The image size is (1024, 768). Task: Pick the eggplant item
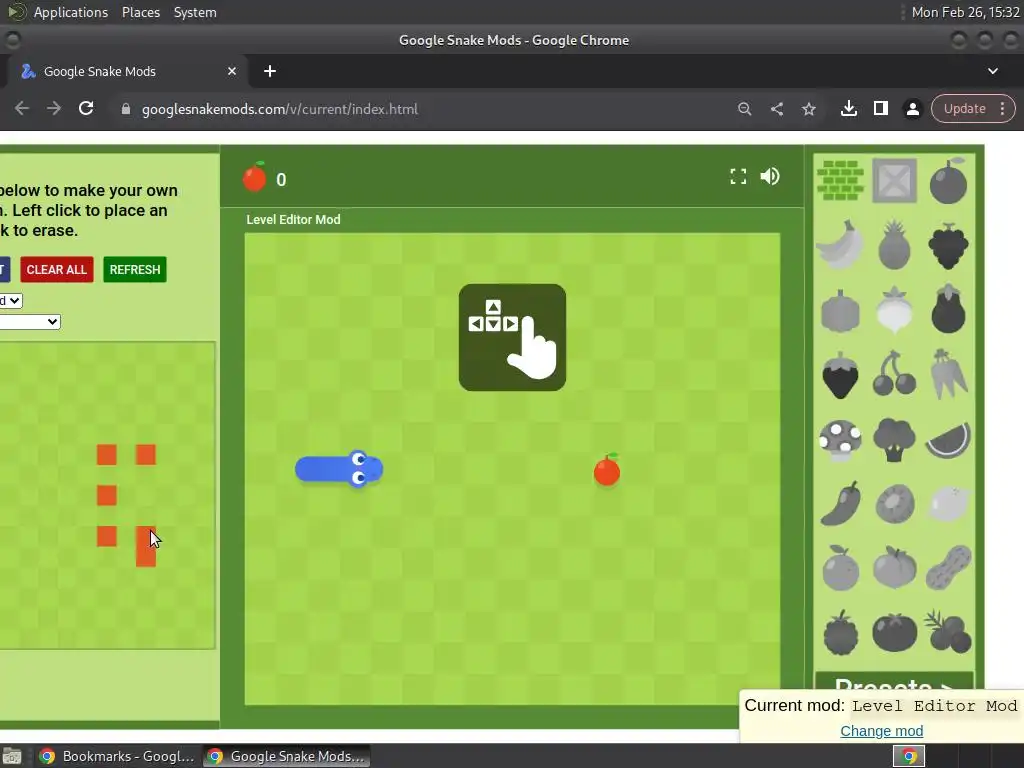(948, 309)
